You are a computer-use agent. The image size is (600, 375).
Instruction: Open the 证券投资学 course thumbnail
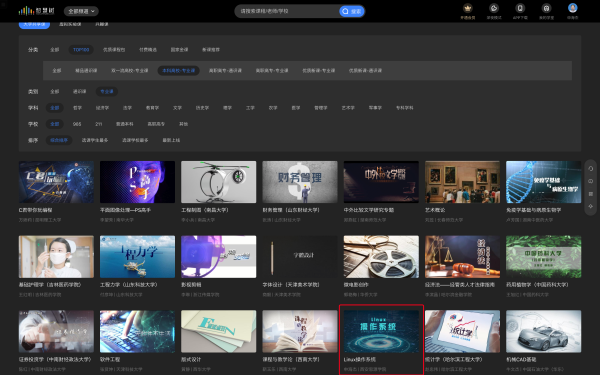click(x=56, y=331)
